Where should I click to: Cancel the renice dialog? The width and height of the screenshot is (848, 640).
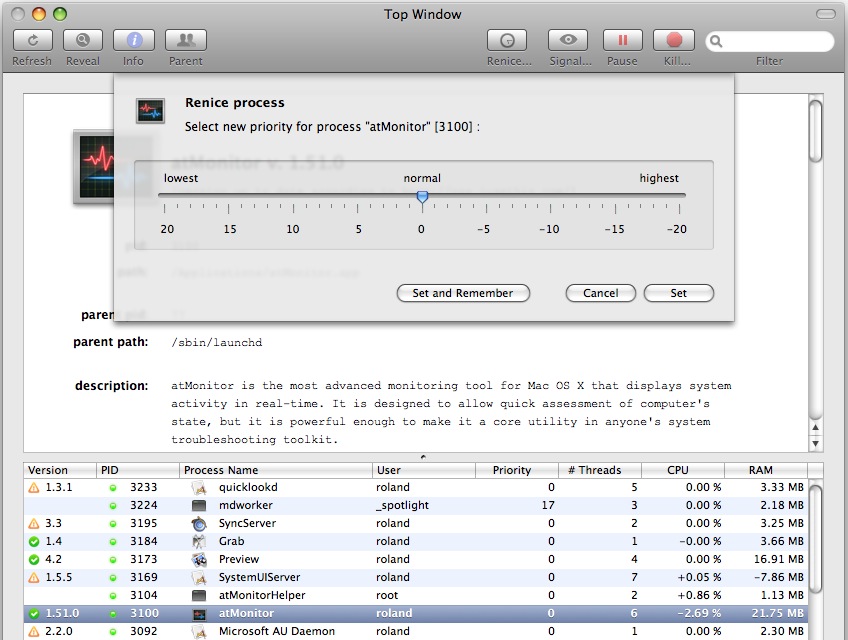600,293
